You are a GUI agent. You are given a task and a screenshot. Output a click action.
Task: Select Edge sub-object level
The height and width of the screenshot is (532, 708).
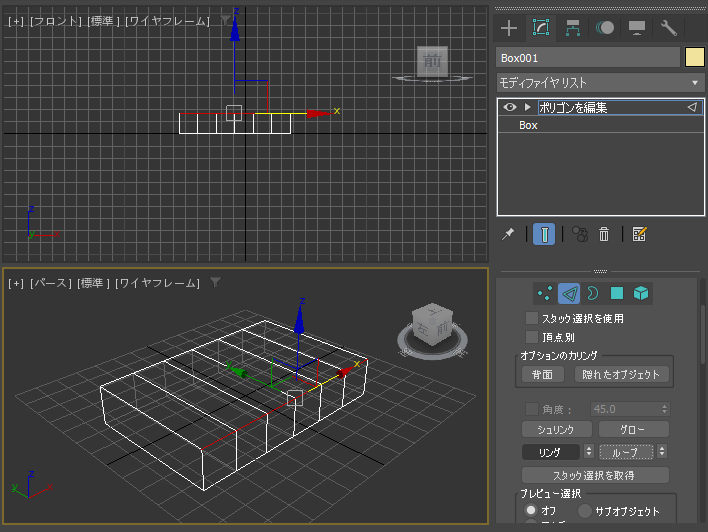click(x=569, y=293)
